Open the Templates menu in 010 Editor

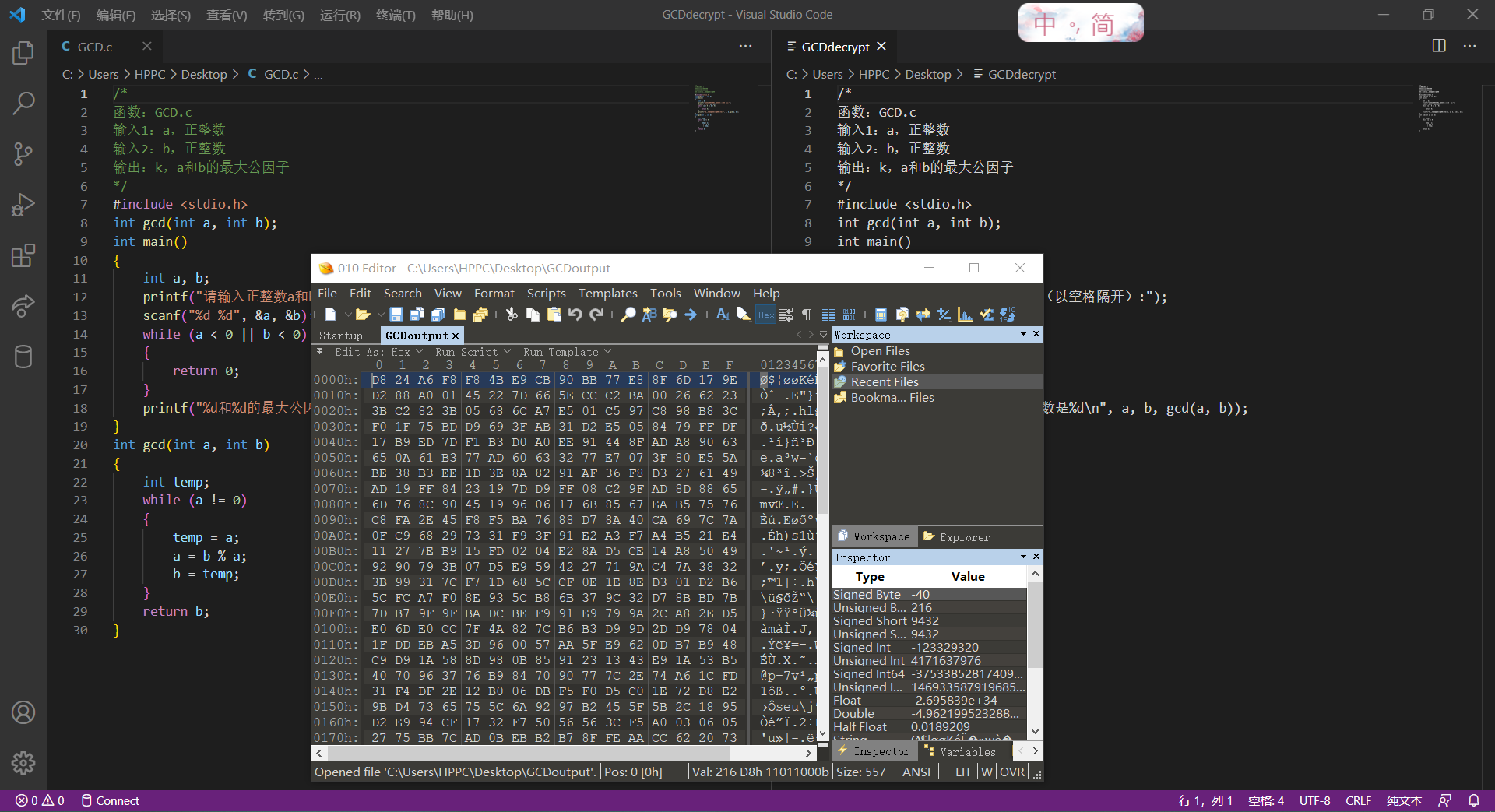[607, 293]
